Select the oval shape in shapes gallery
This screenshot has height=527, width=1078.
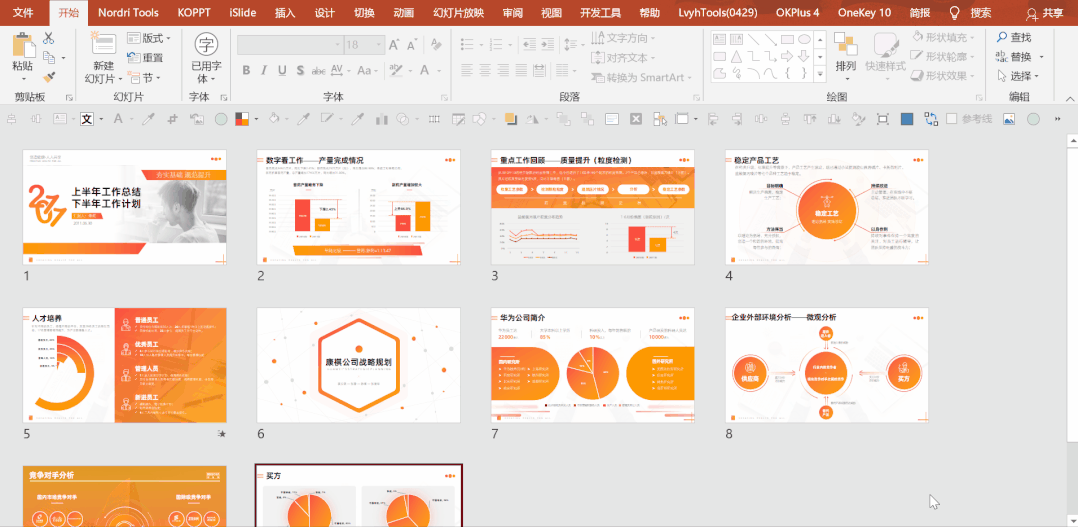(802, 39)
